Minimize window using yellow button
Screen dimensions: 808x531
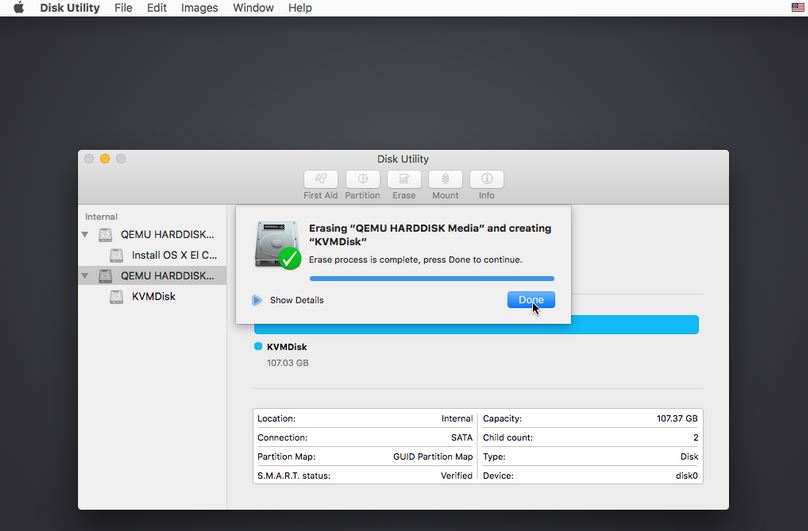(x=105, y=159)
